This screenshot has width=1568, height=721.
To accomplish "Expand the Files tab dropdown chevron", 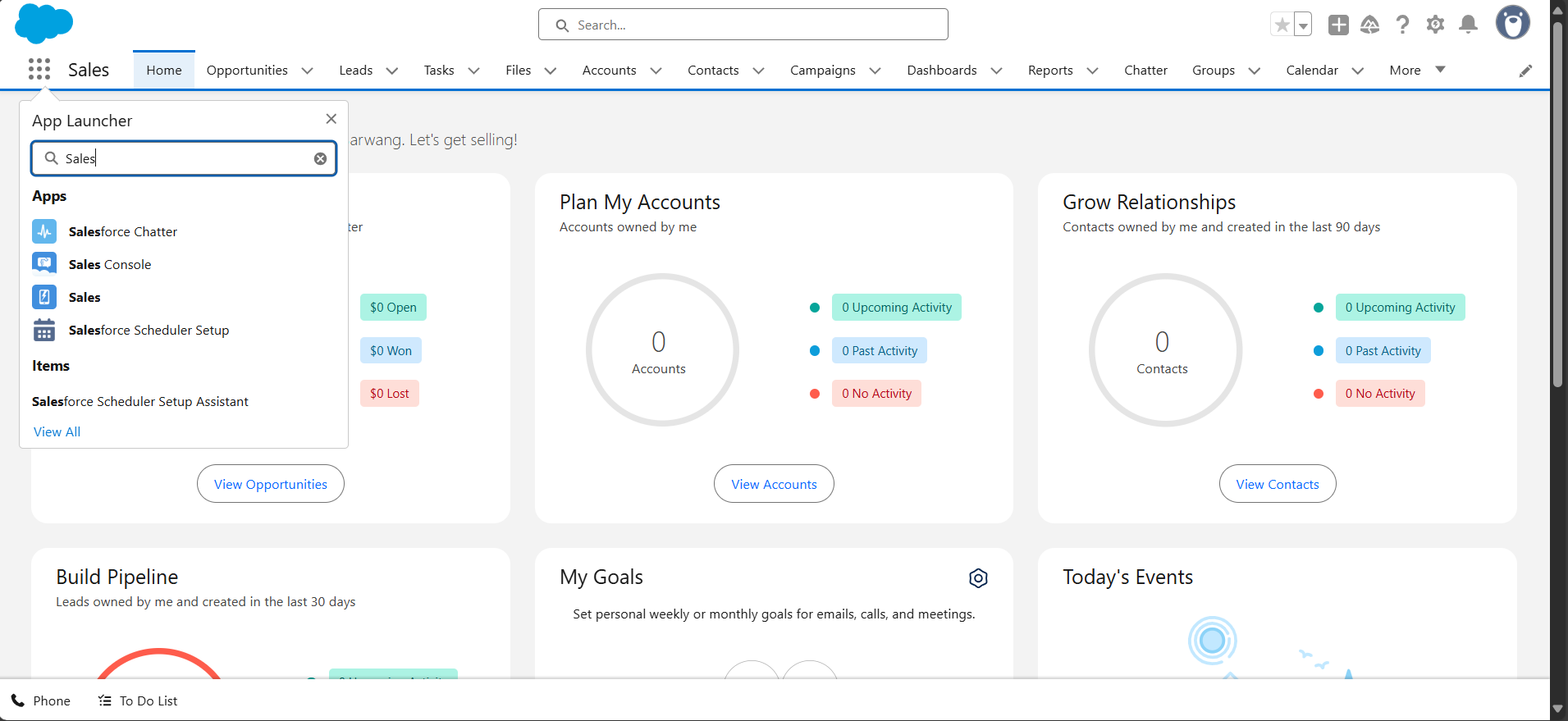I will [551, 71].
